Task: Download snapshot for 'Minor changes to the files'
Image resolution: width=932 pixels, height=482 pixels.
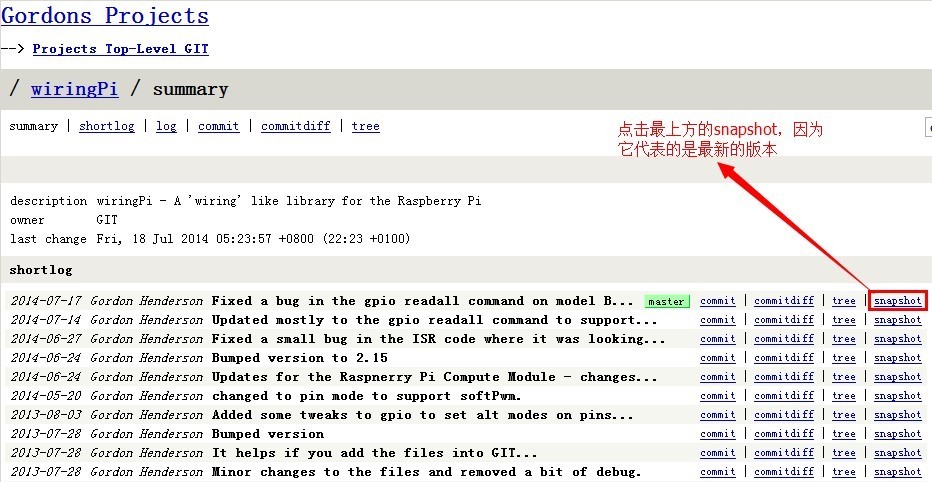Action: 898,472
